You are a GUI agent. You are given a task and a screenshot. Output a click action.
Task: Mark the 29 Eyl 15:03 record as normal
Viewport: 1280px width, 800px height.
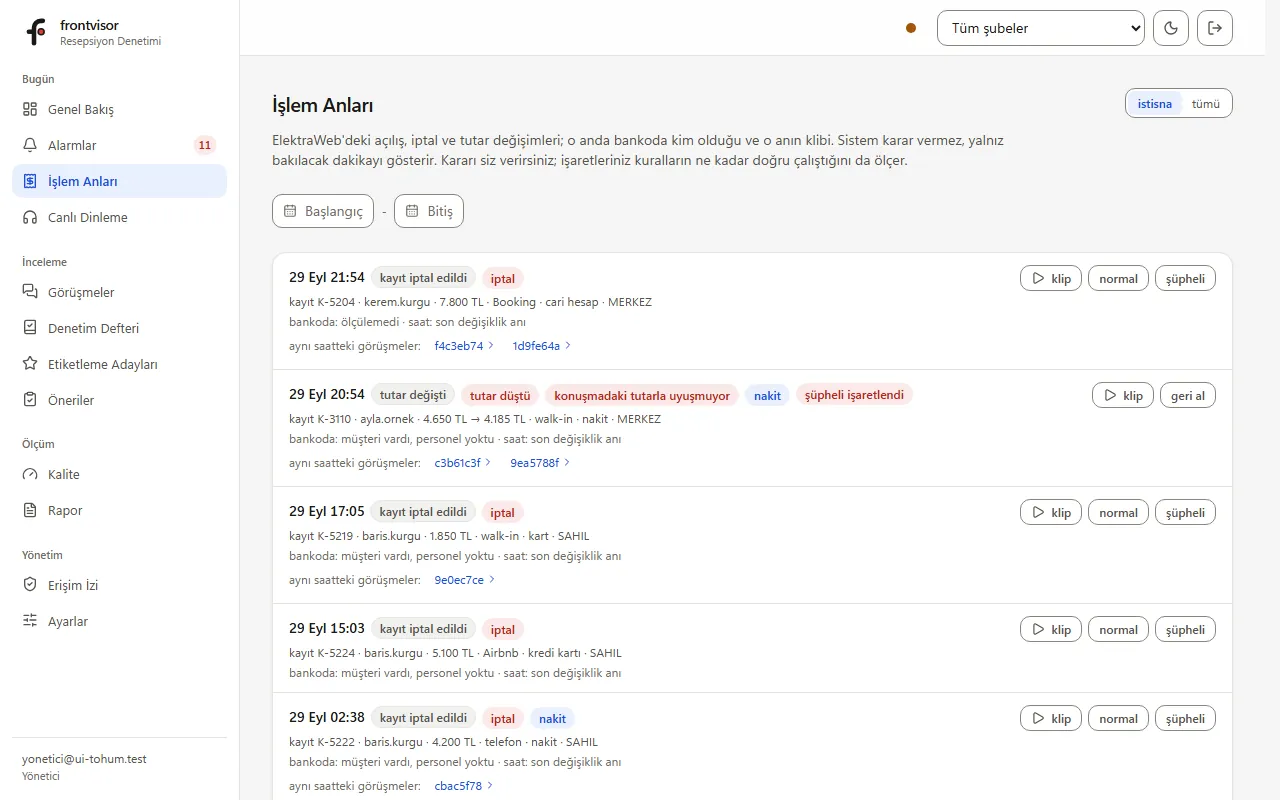1118,629
